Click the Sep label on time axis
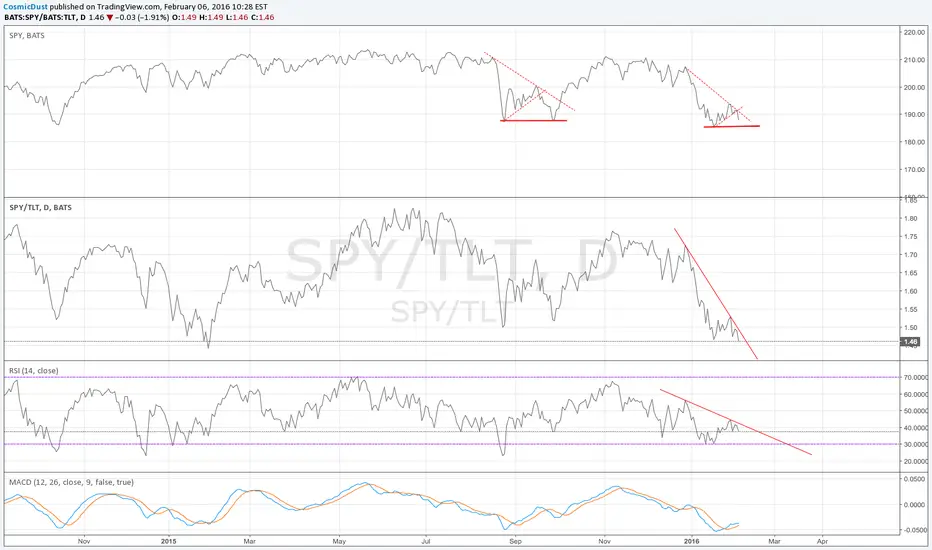Image resolution: width=932 pixels, height=550 pixels. click(x=515, y=542)
